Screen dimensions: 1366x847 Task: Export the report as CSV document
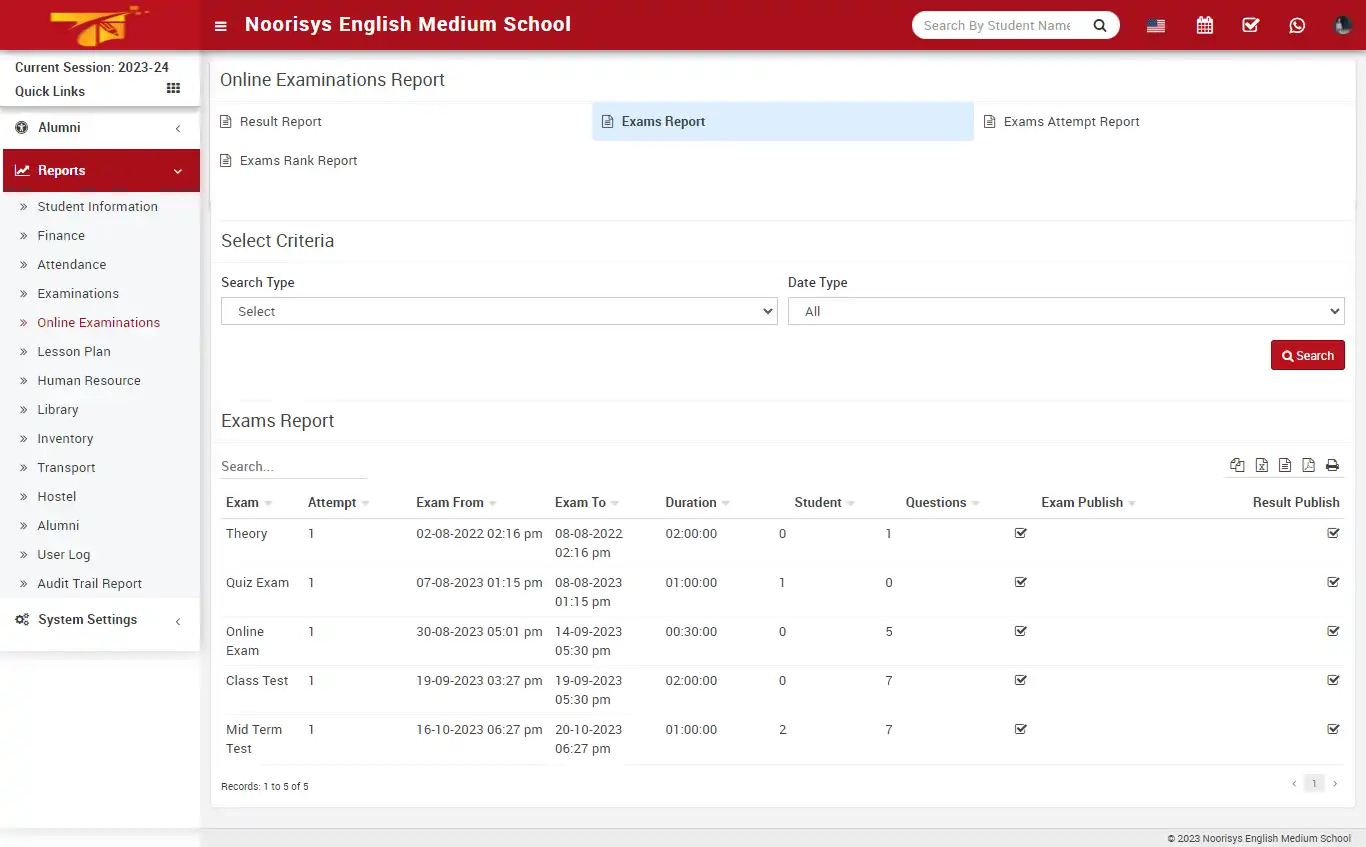1285,465
